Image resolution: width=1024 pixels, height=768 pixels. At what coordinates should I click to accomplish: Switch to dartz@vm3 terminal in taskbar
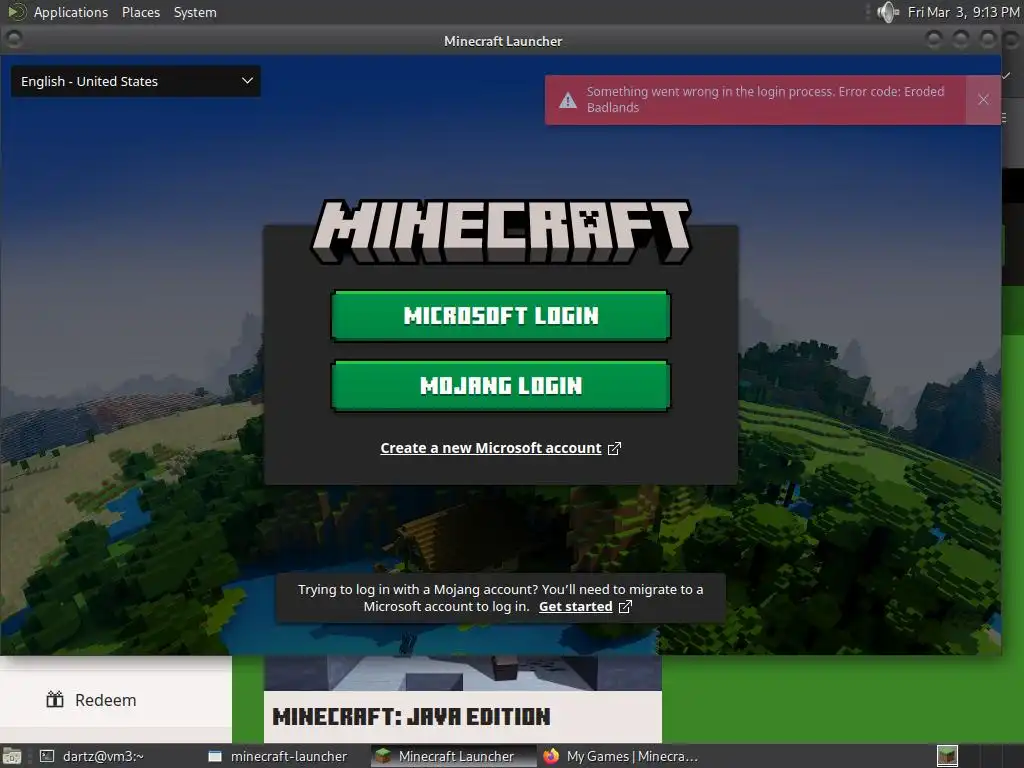103,756
